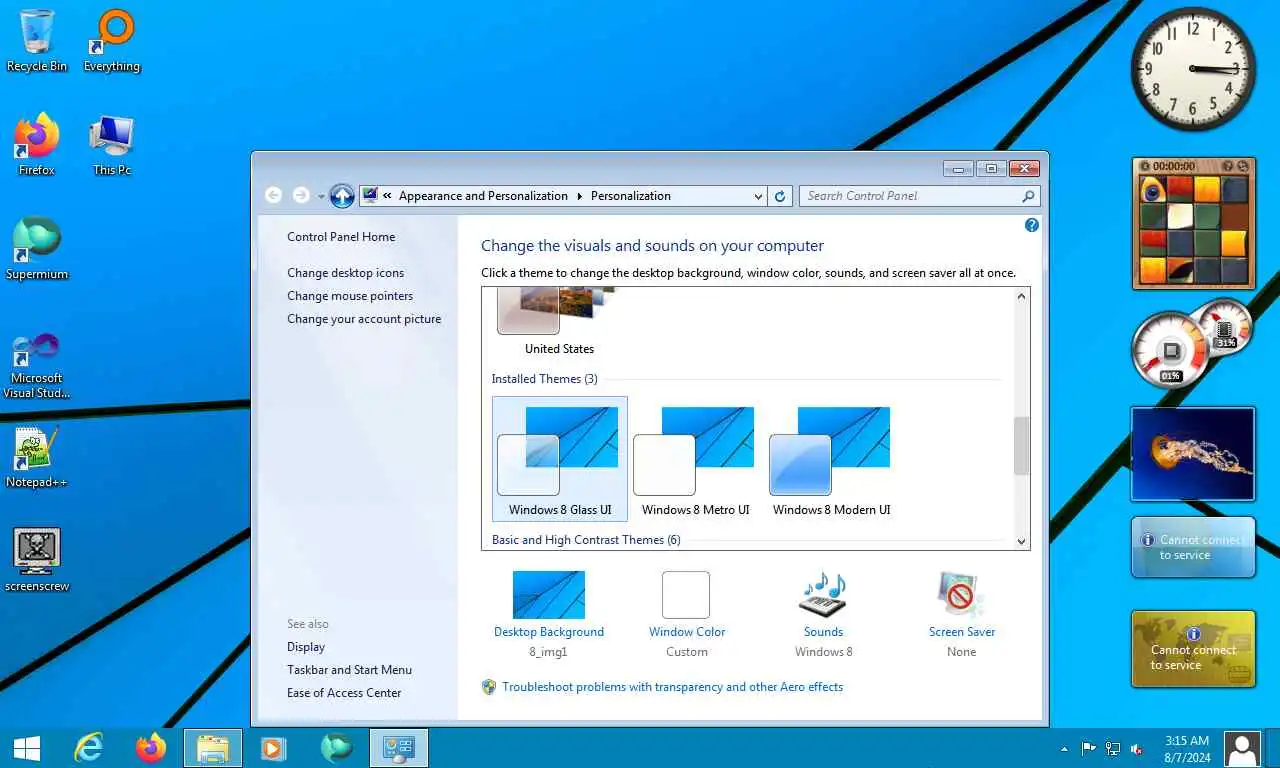This screenshot has width=1280, height=768.
Task: Show hidden system tray icons
Action: click(1065, 748)
